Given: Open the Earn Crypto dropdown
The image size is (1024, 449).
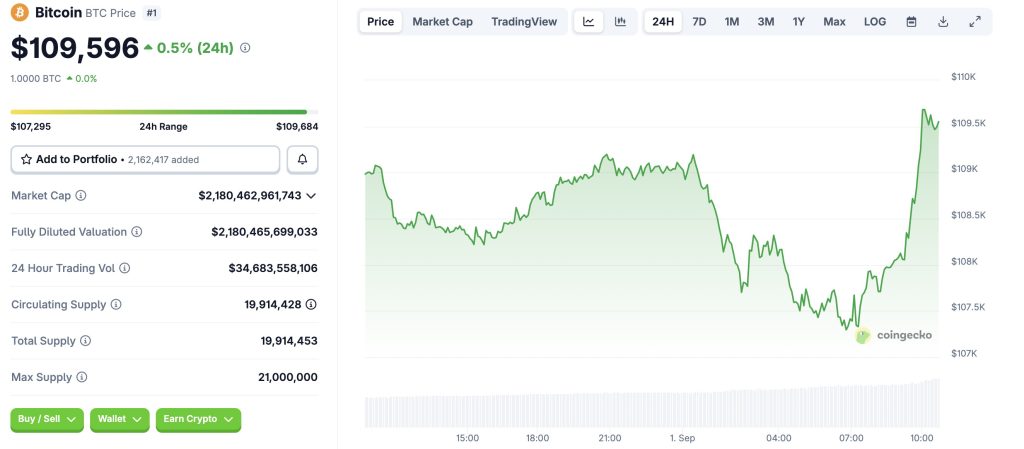Looking at the screenshot, I should [198, 419].
